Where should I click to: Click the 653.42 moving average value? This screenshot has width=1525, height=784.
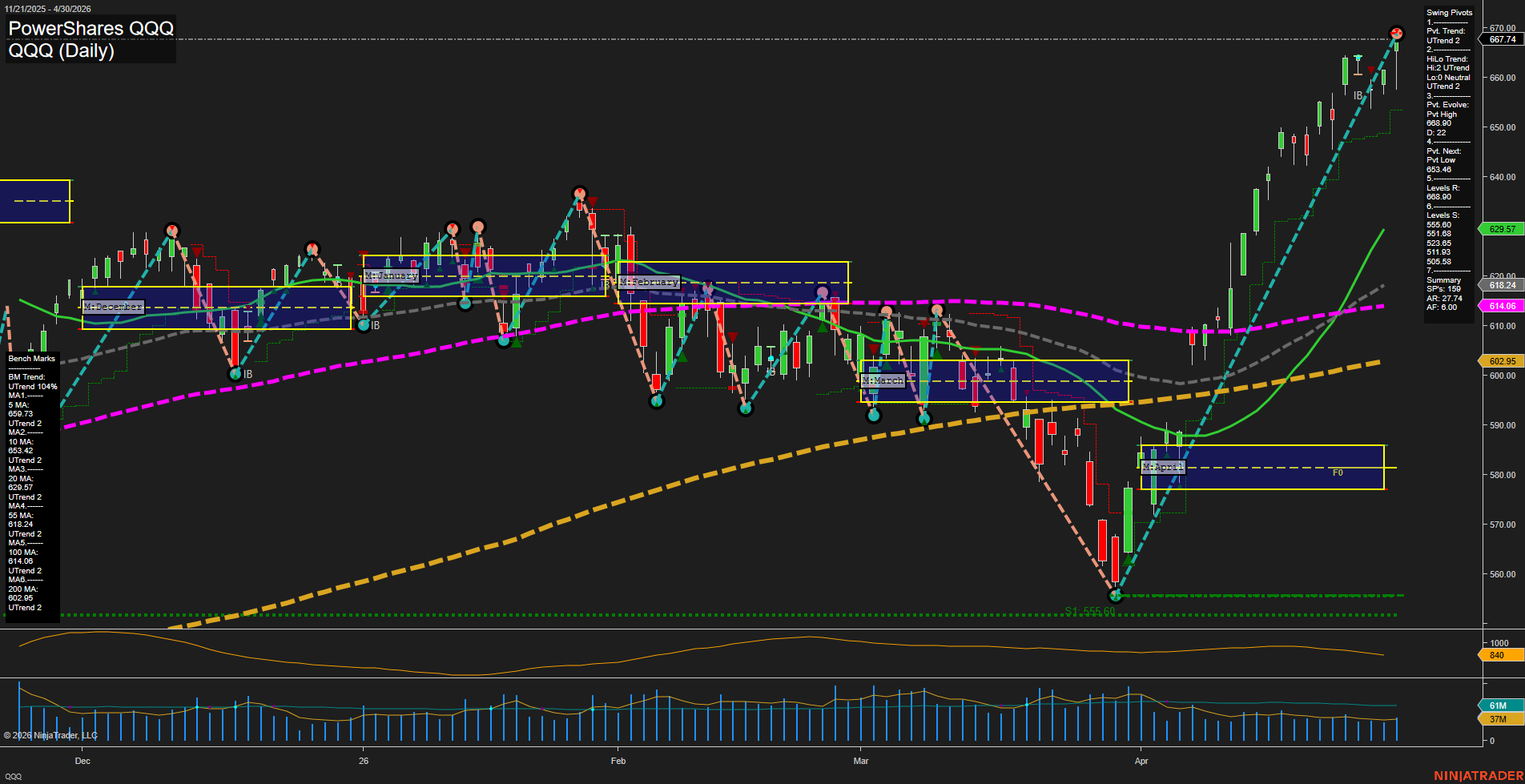coord(21,451)
